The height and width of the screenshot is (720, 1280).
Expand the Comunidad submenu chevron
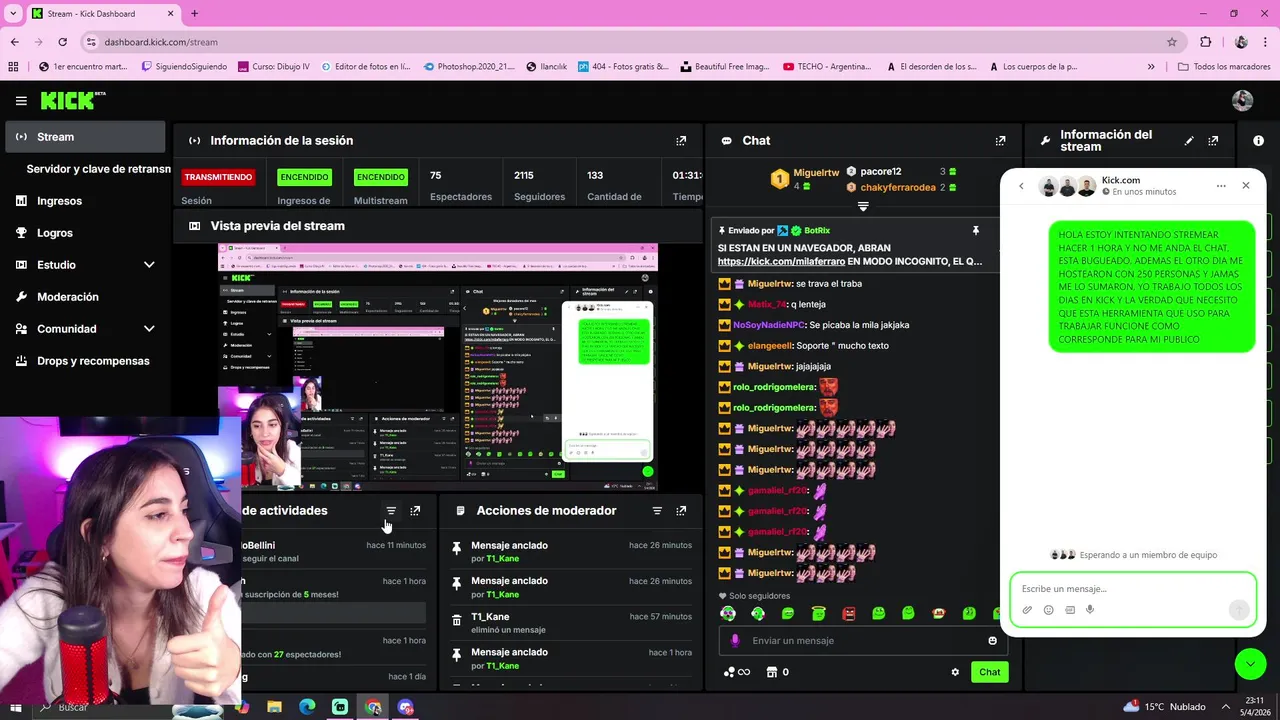(x=149, y=329)
